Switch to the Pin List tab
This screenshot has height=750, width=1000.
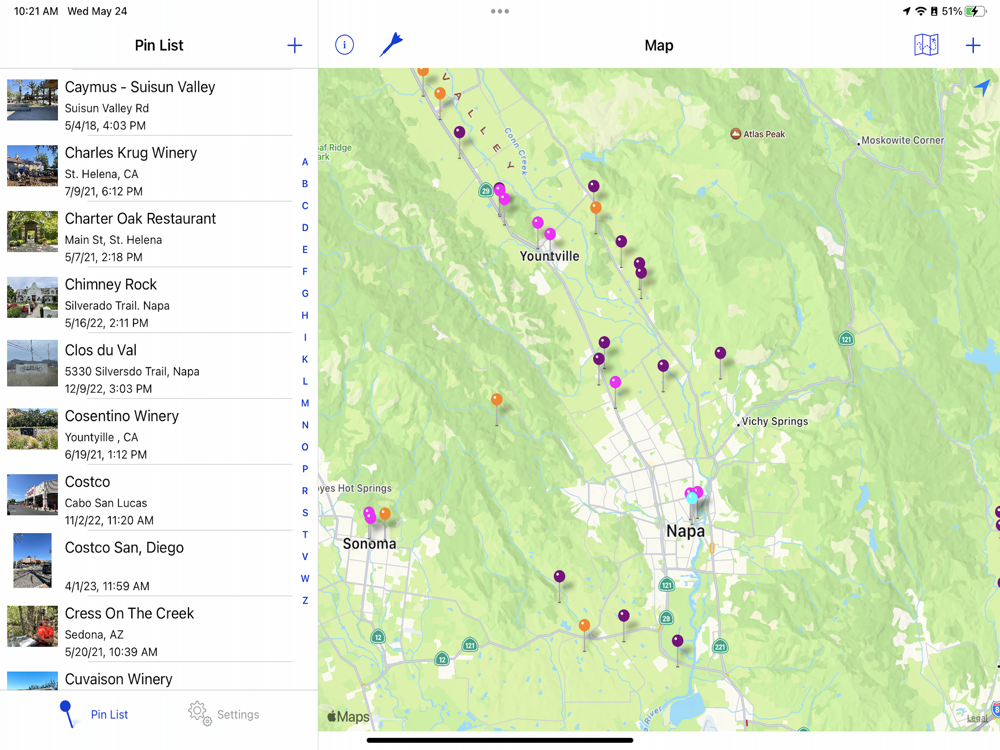[x=94, y=714]
